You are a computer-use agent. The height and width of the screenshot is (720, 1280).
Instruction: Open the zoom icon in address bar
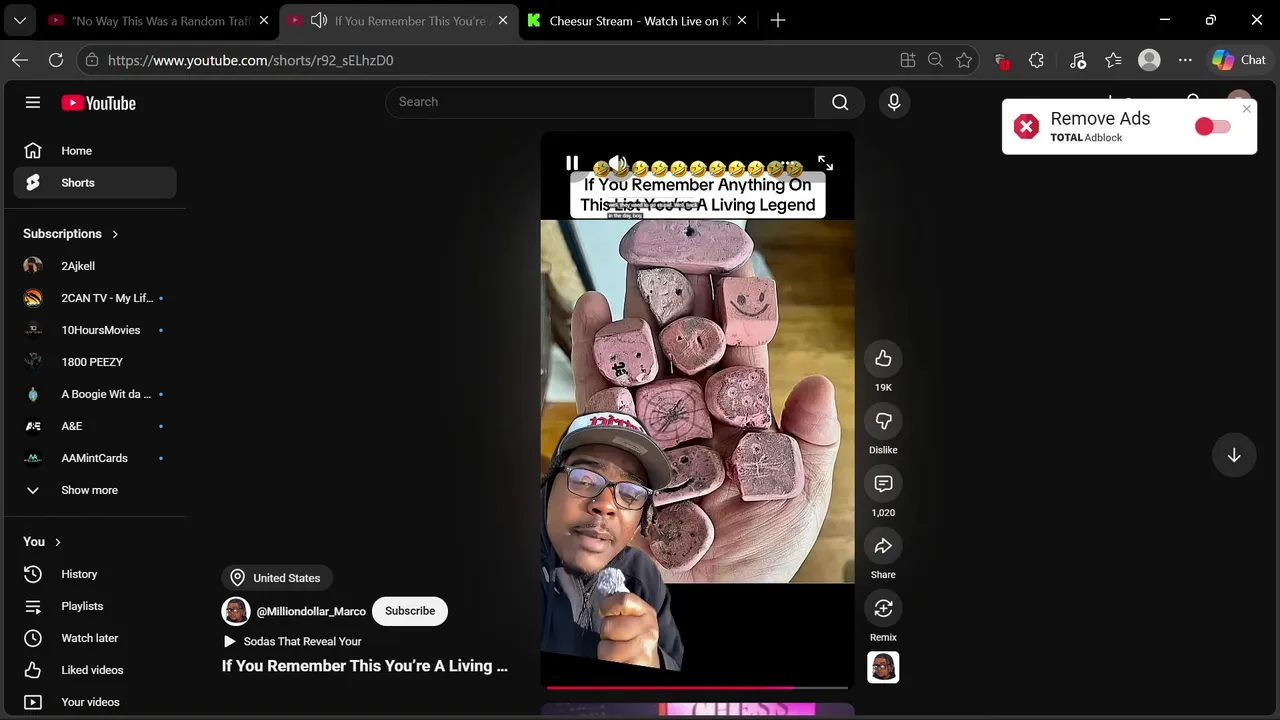(x=936, y=60)
